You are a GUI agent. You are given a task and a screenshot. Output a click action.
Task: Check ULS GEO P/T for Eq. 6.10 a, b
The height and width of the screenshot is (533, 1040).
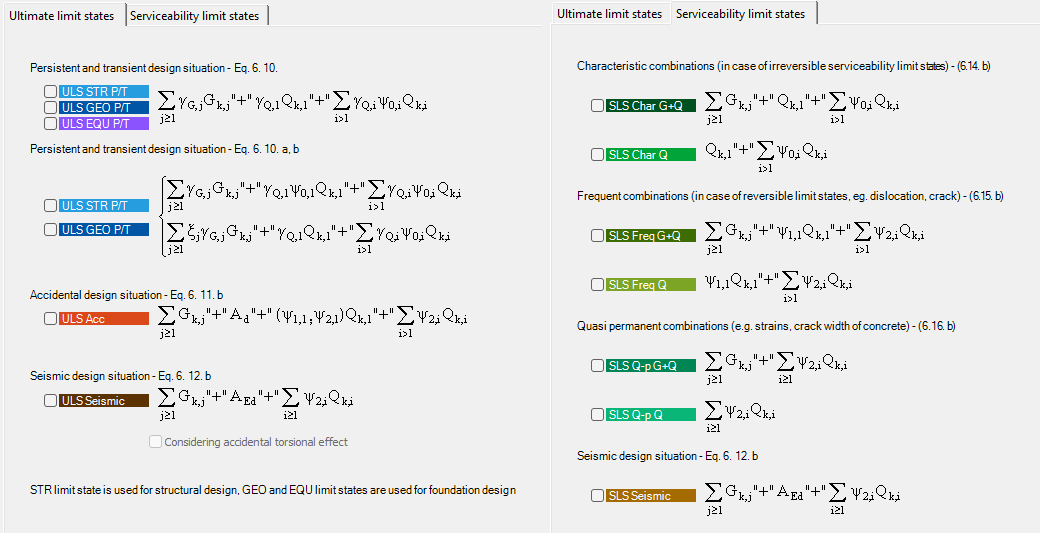pyautogui.click(x=50, y=230)
